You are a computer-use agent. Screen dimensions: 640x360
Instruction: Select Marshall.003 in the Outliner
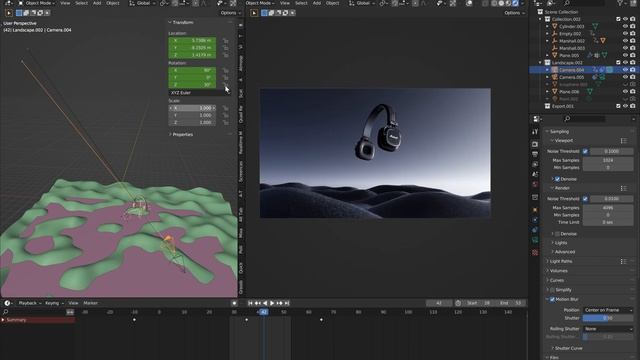pyautogui.click(x=572, y=48)
